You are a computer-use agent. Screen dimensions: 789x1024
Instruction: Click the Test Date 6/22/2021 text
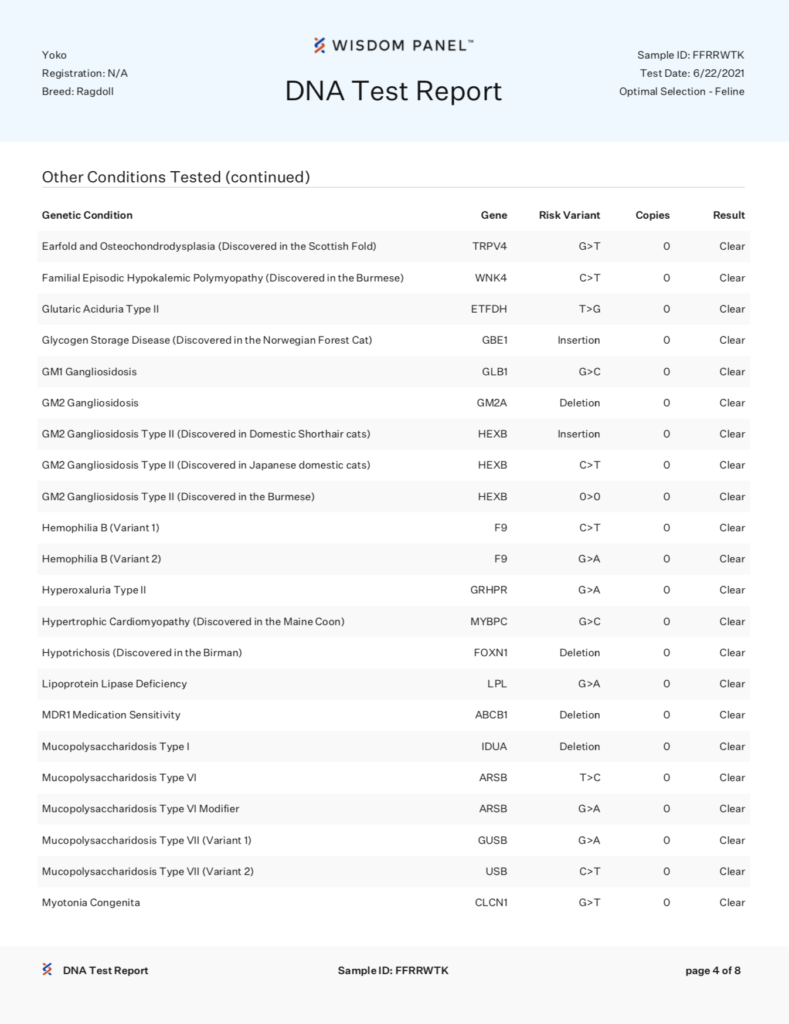click(692, 73)
